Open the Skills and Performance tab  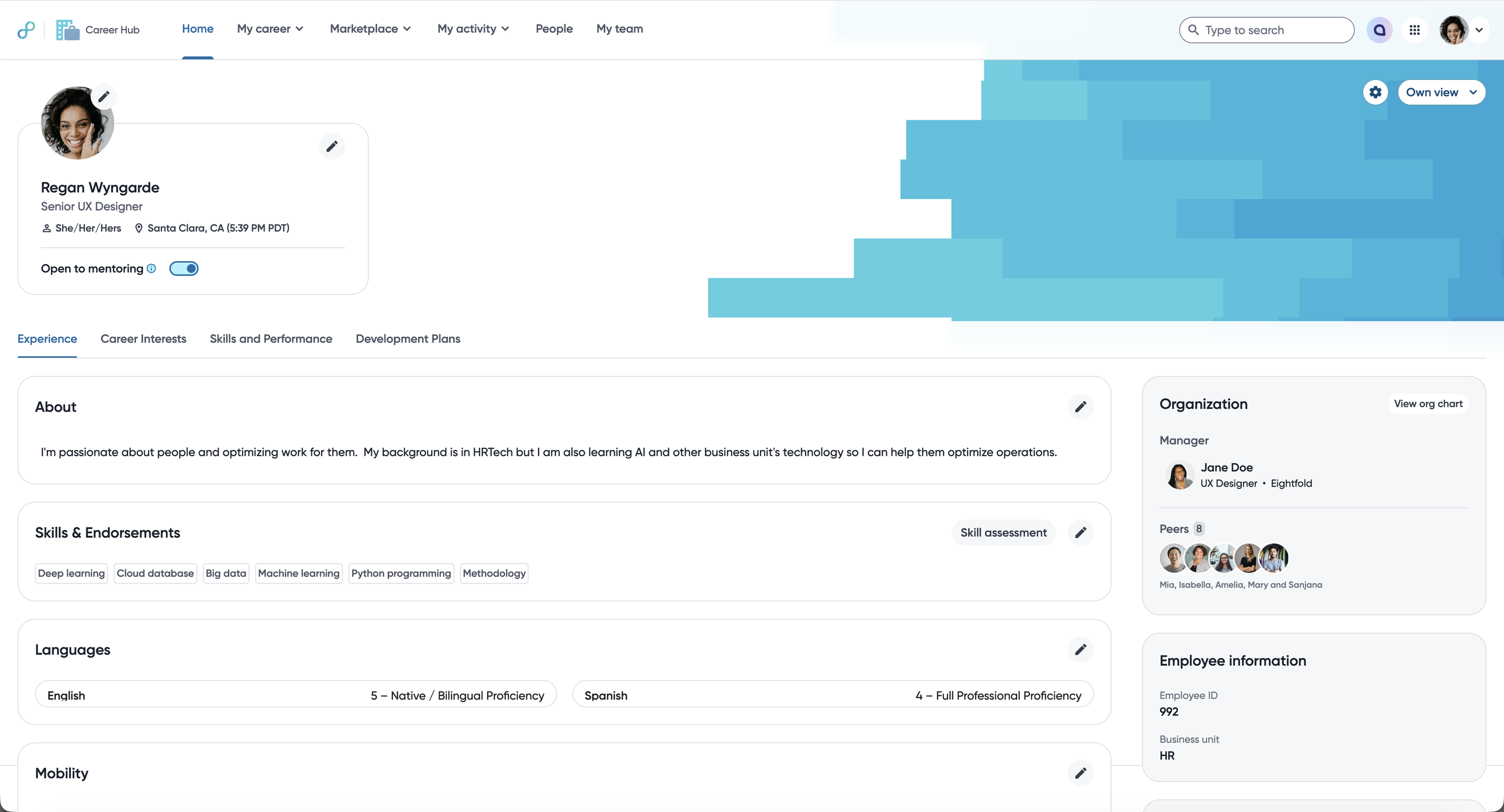pos(271,339)
